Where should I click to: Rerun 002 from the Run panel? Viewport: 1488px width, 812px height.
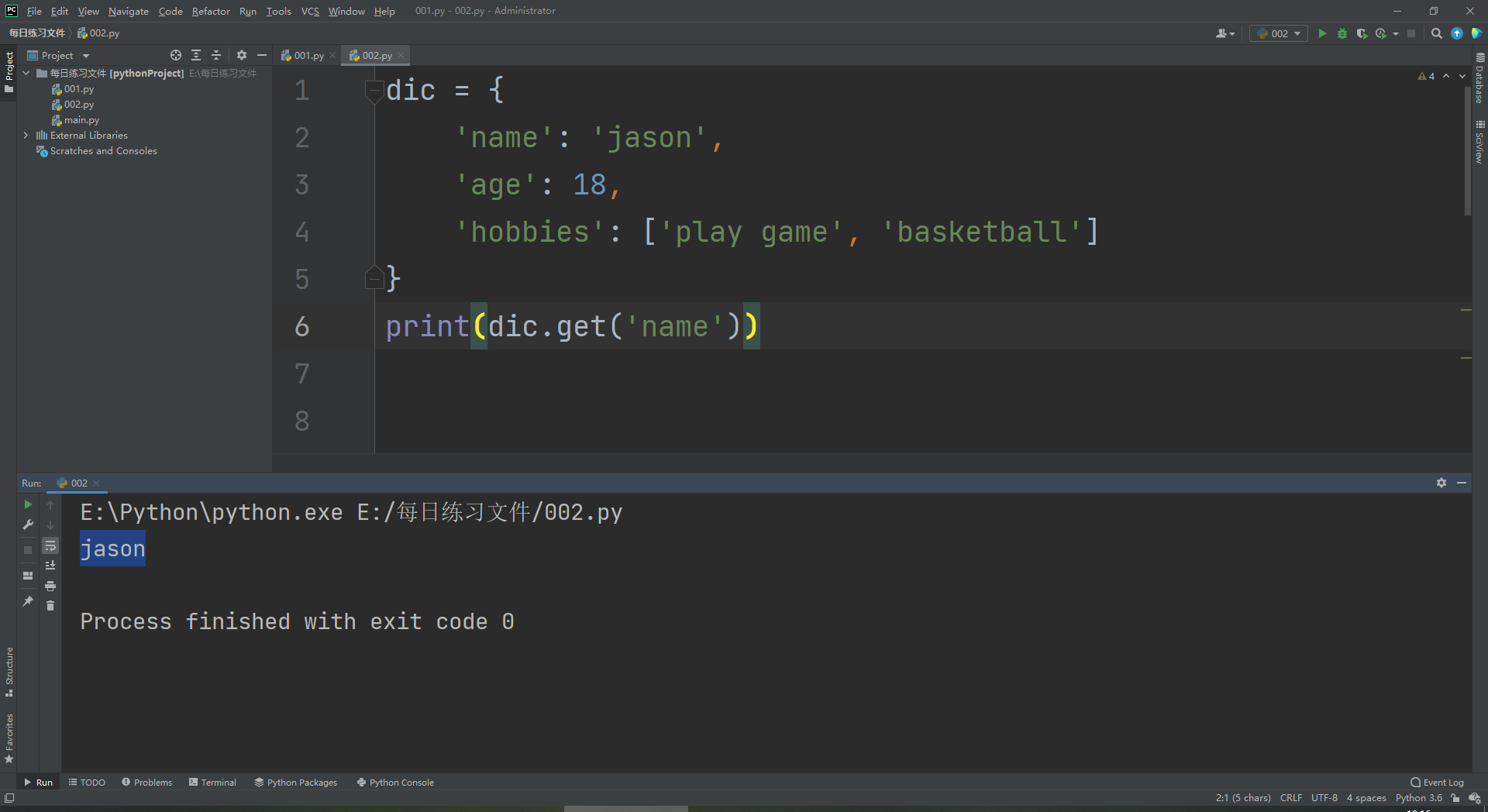point(28,504)
